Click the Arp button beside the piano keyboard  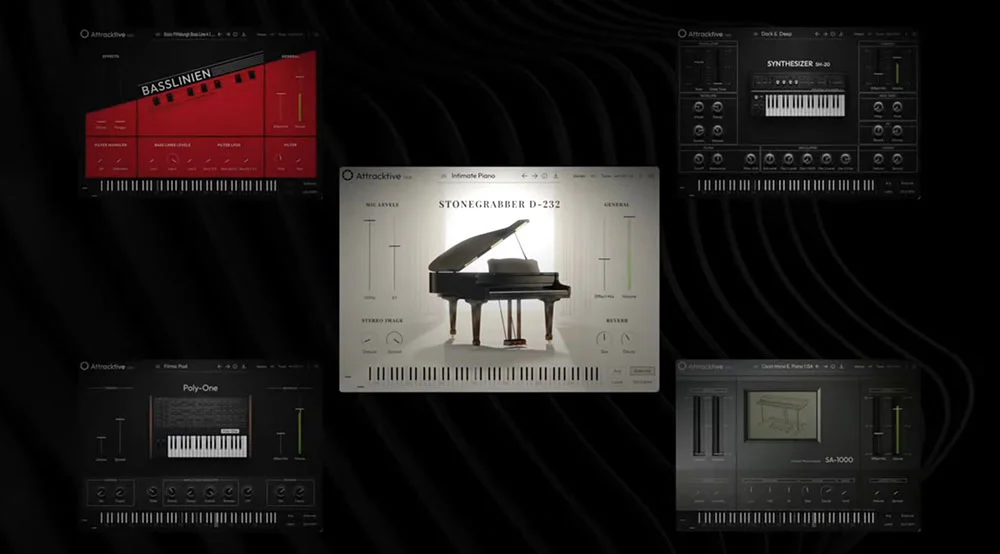point(617,371)
